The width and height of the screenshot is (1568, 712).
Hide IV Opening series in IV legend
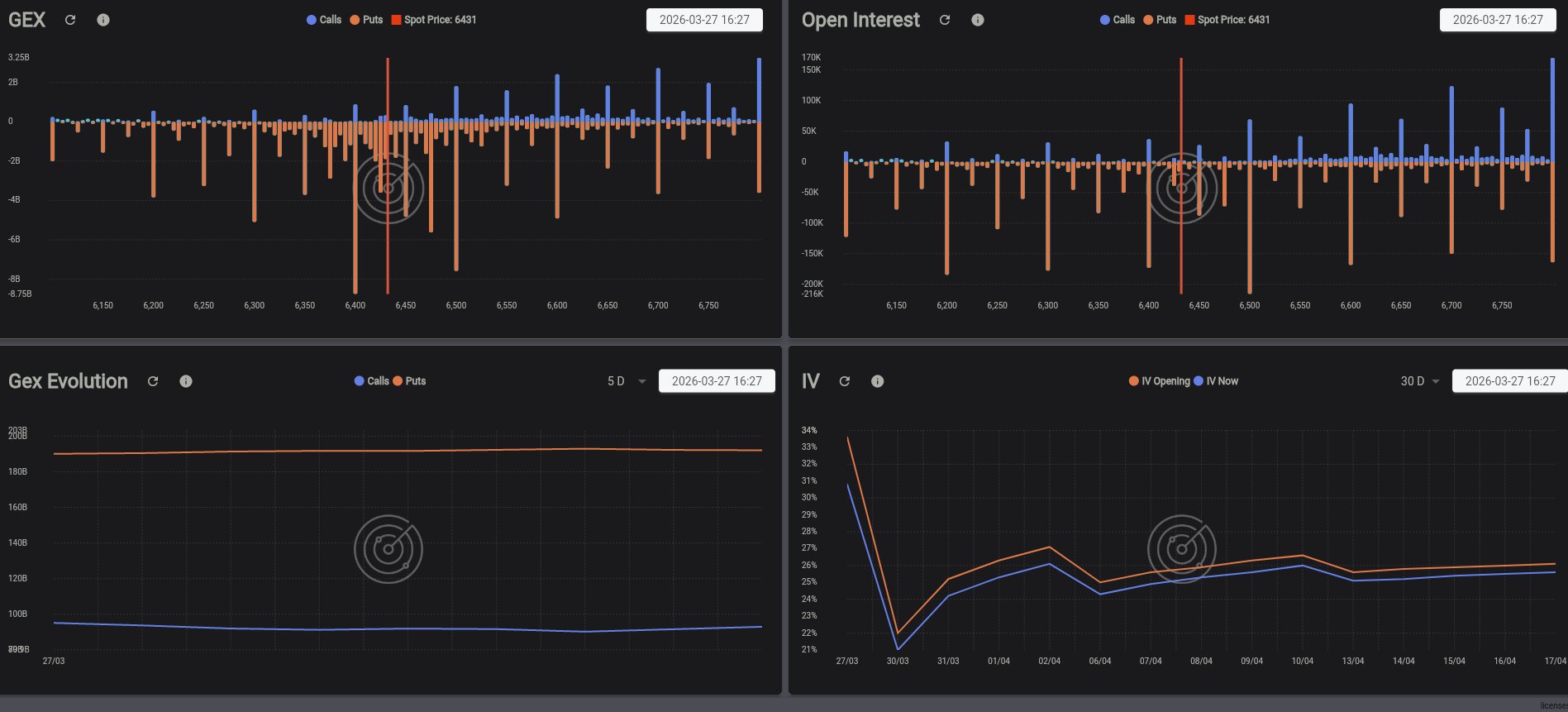(x=1159, y=381)
